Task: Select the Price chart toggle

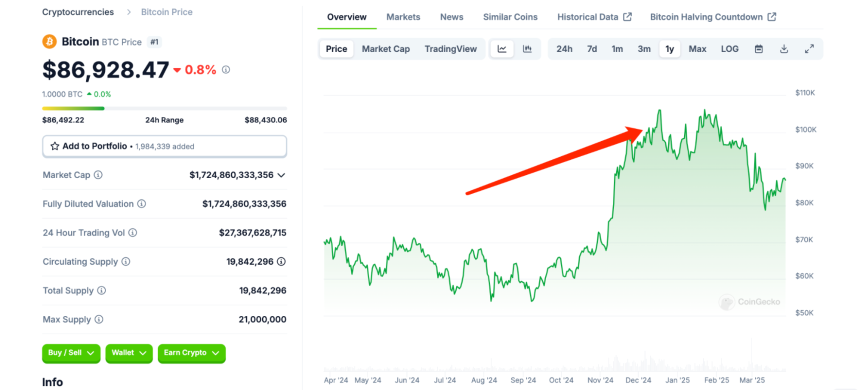Action: tap(336, 49)
